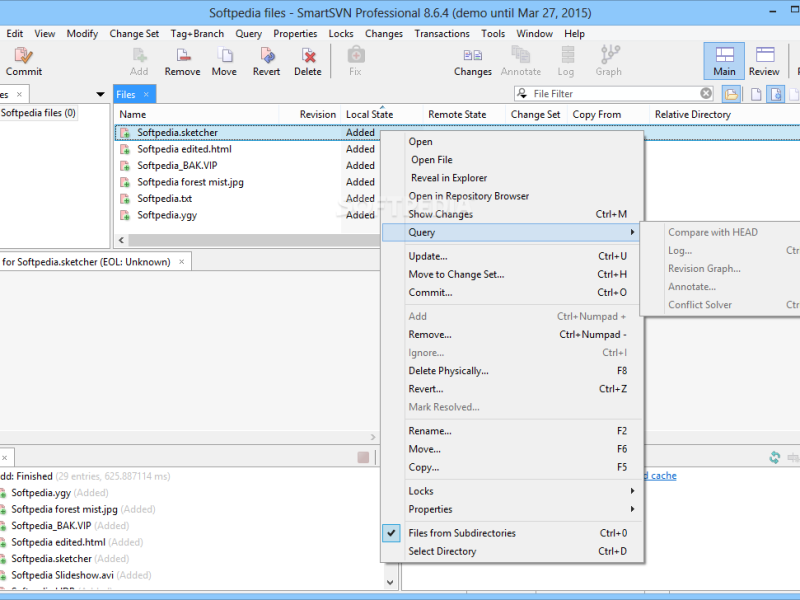This screenshot has height=600, width=800.
Task: Choose Conflict Solver in the Query submenu
Action: [x=720, y=305]
